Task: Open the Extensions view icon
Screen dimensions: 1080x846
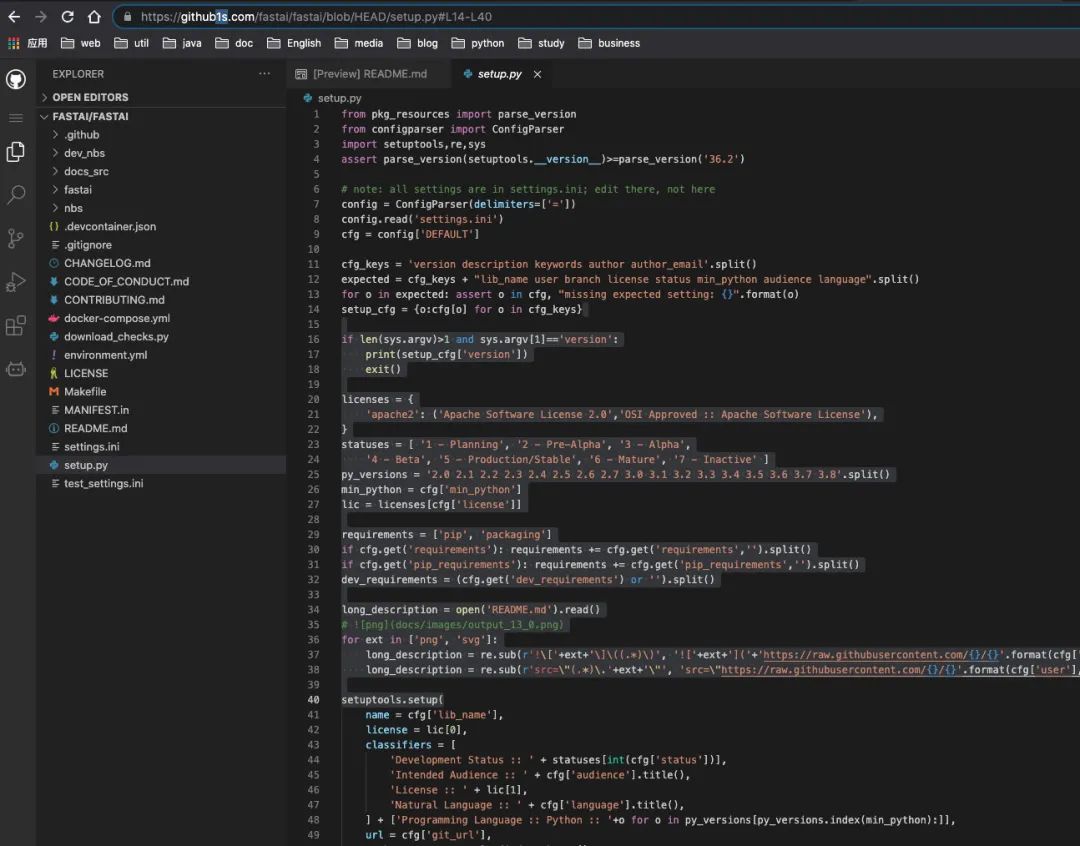Action: coord(16,326)
